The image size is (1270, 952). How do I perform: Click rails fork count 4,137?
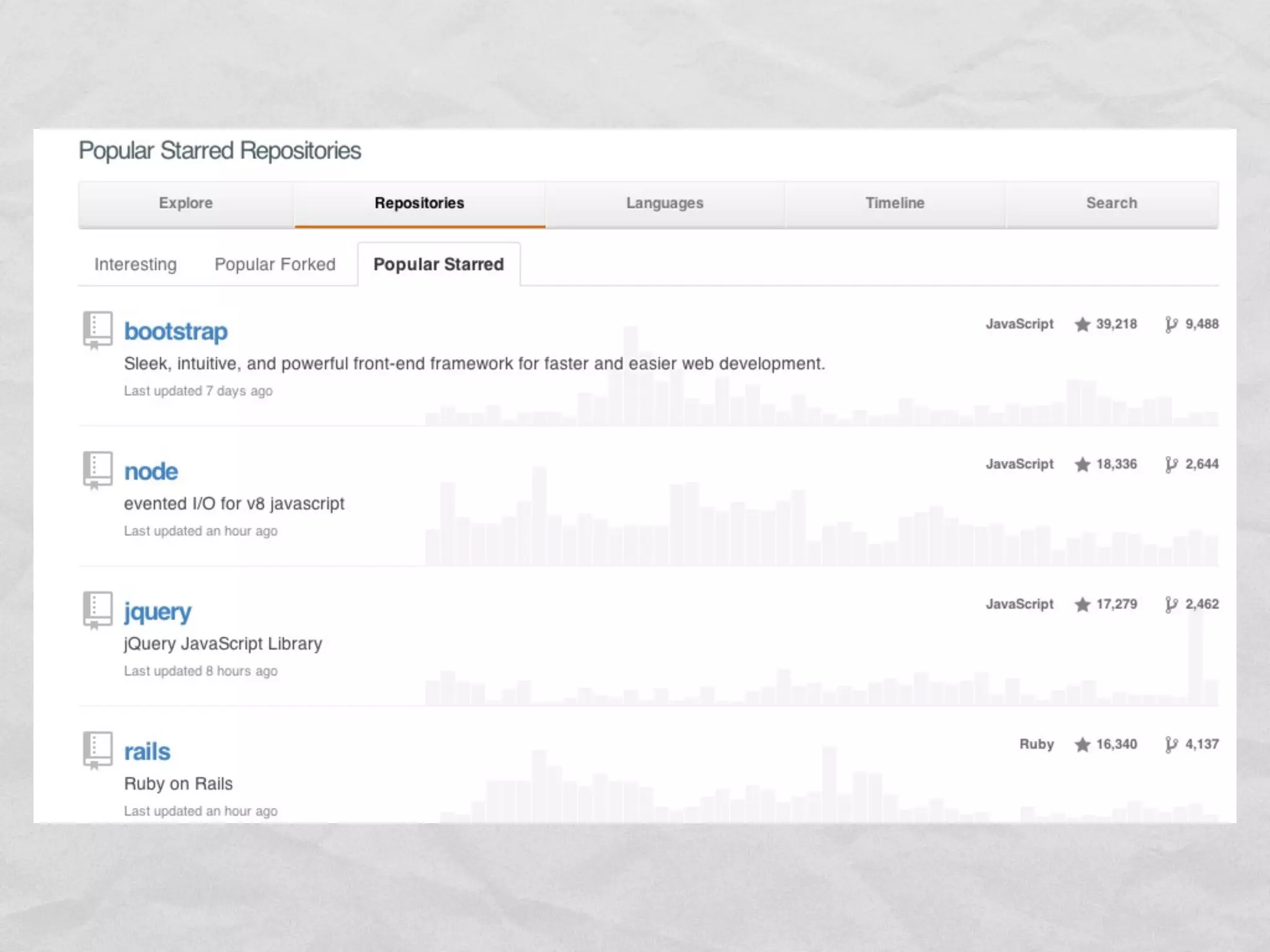pyautogui.click(x=1202, y=744)
